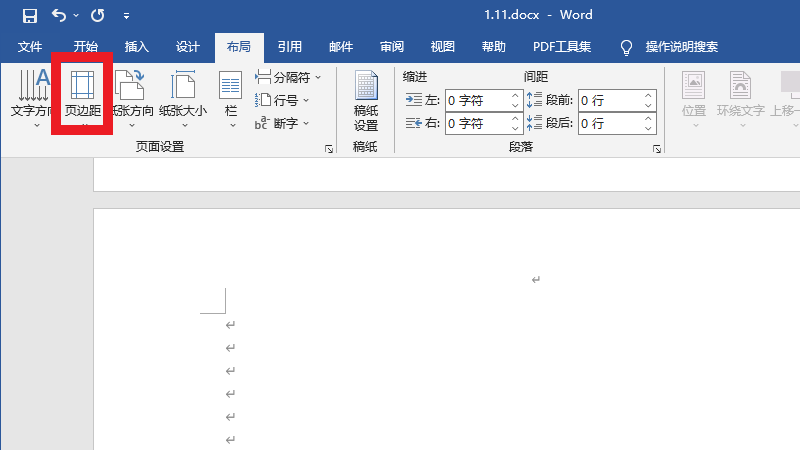Switch to the 引用 tab
The width and height of the screenshot is (800, 450).
(x=290, y=47)
